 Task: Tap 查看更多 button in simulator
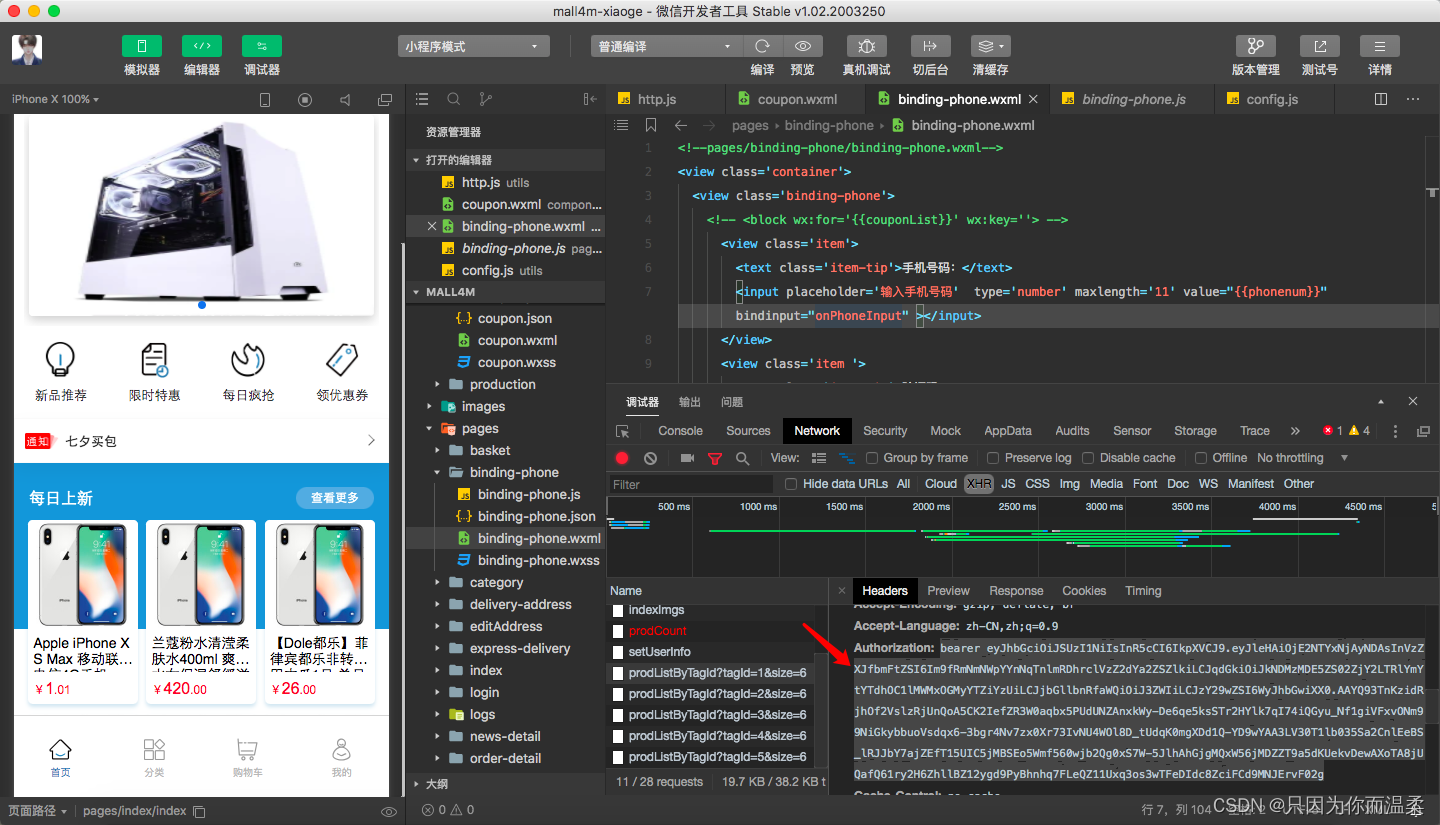[x=334, y=498]
